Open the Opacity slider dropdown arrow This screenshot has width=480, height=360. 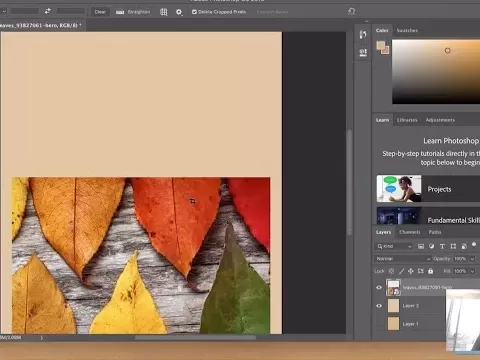click(472, 259)
